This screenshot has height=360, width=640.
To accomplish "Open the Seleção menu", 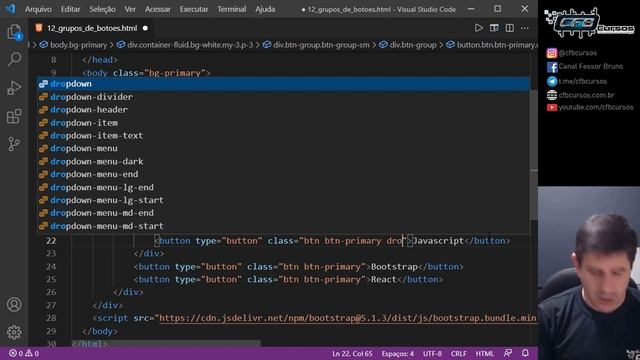I will [102, 9].
